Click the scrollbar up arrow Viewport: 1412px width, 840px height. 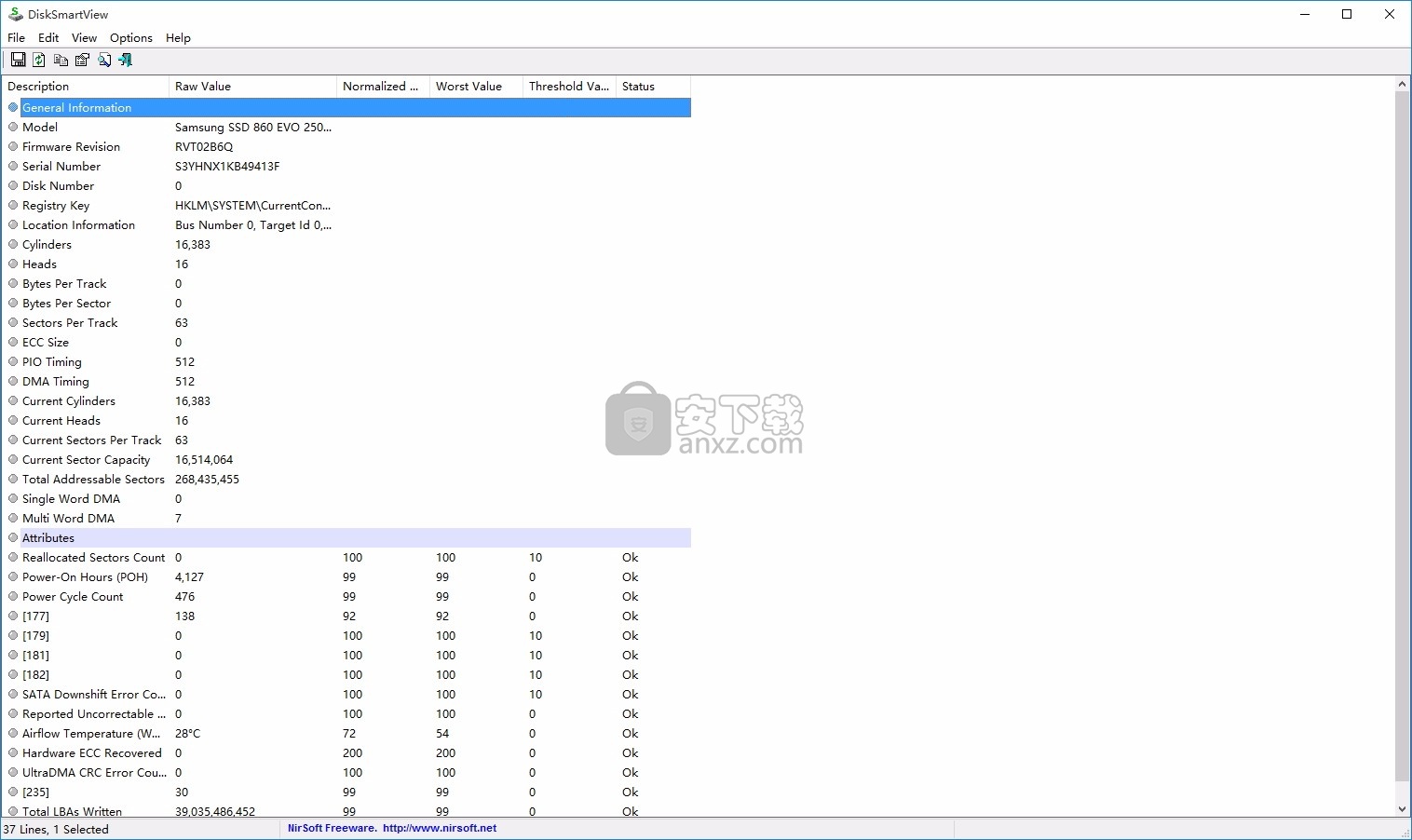[1403, 84]
